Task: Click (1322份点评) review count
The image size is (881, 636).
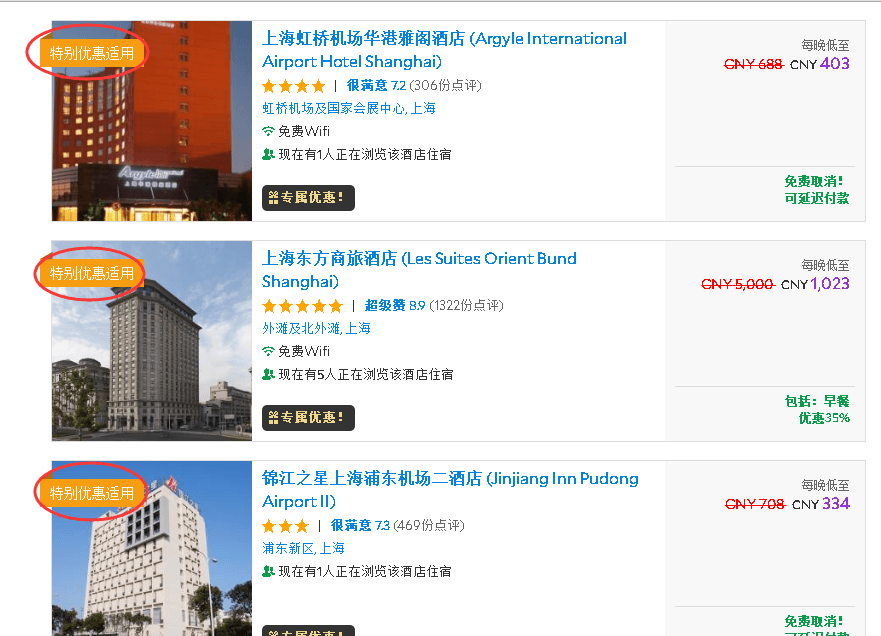Action: 466,306
